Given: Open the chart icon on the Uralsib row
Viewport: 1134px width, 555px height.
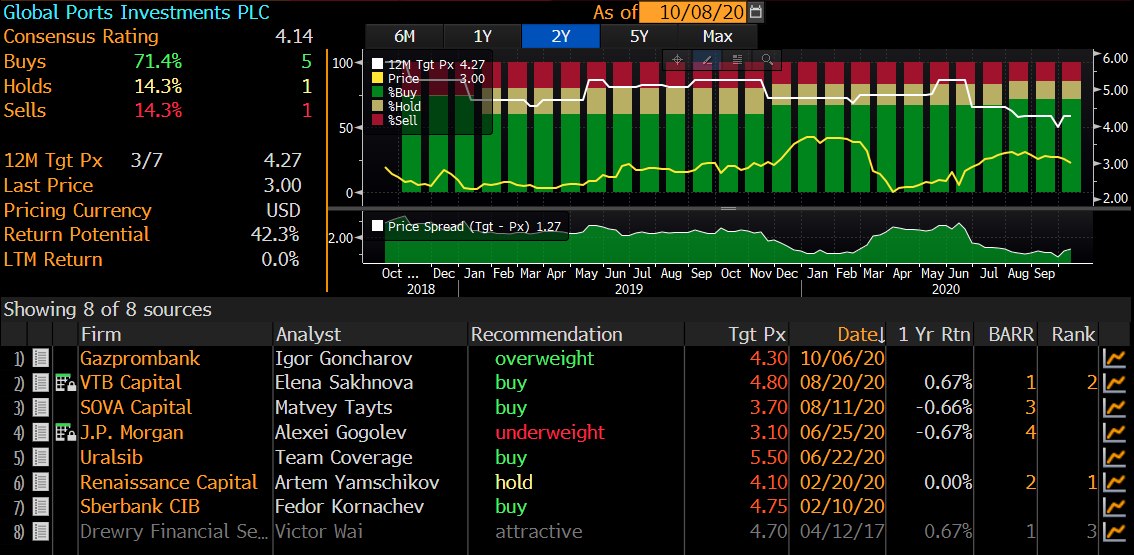Looking at the screenshot, I should [x=1114, y=457].
